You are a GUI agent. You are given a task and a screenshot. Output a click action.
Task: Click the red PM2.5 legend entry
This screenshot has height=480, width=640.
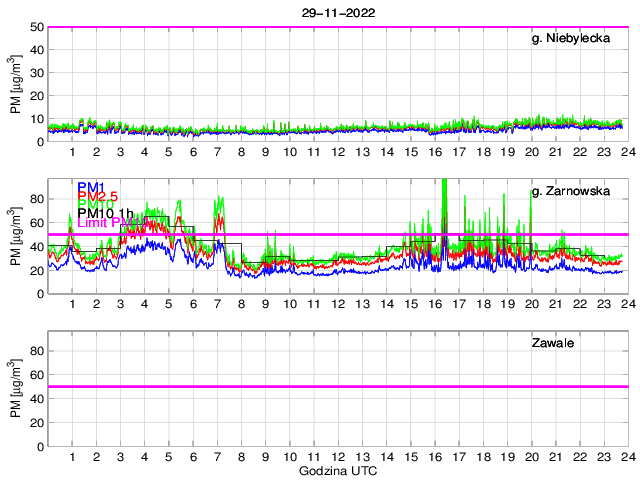[x=98, y=196]
